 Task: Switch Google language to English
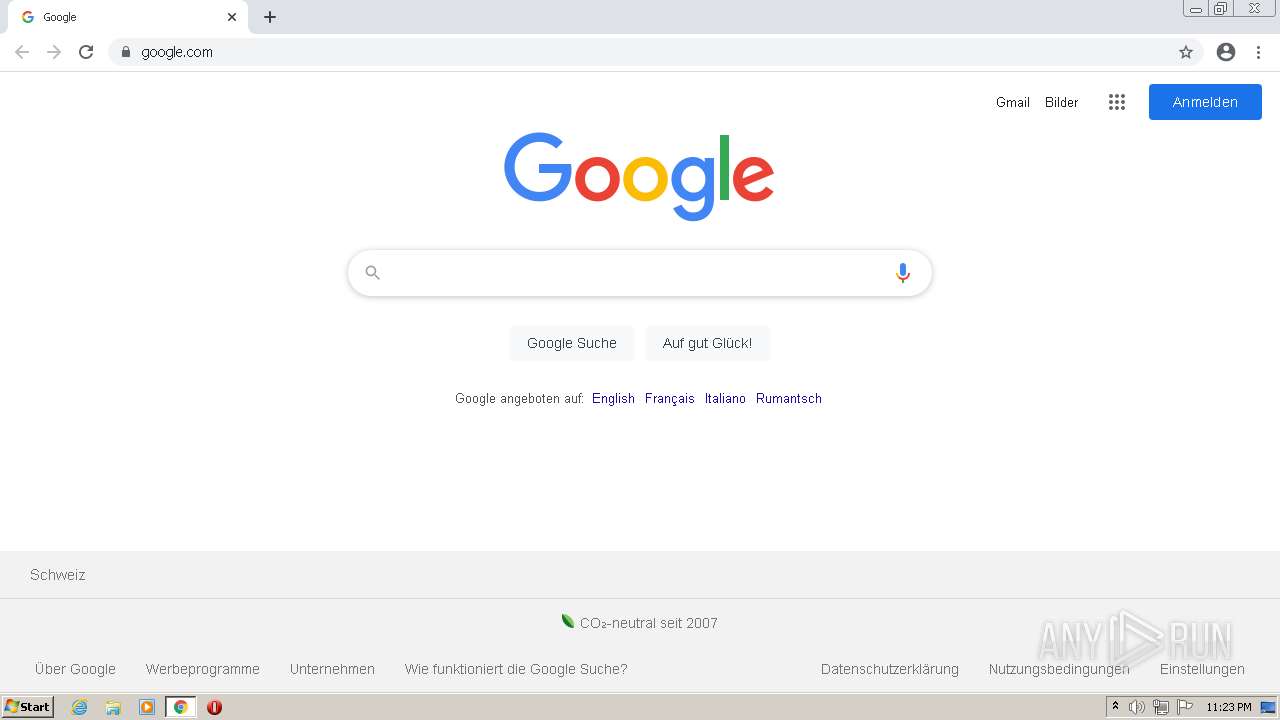point(613,398)
